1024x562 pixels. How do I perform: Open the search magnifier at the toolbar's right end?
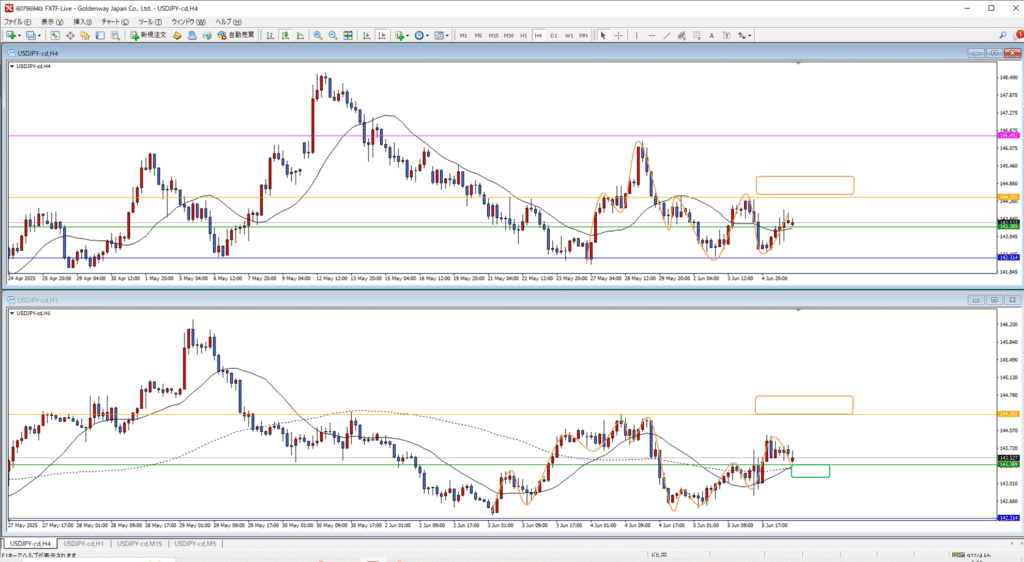pyautogui.click(x=1002, y=35)
